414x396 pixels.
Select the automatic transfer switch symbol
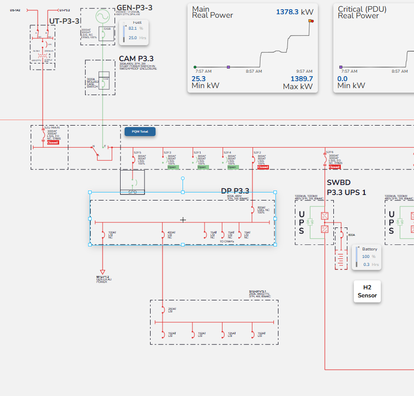click(x=102, y=153)
